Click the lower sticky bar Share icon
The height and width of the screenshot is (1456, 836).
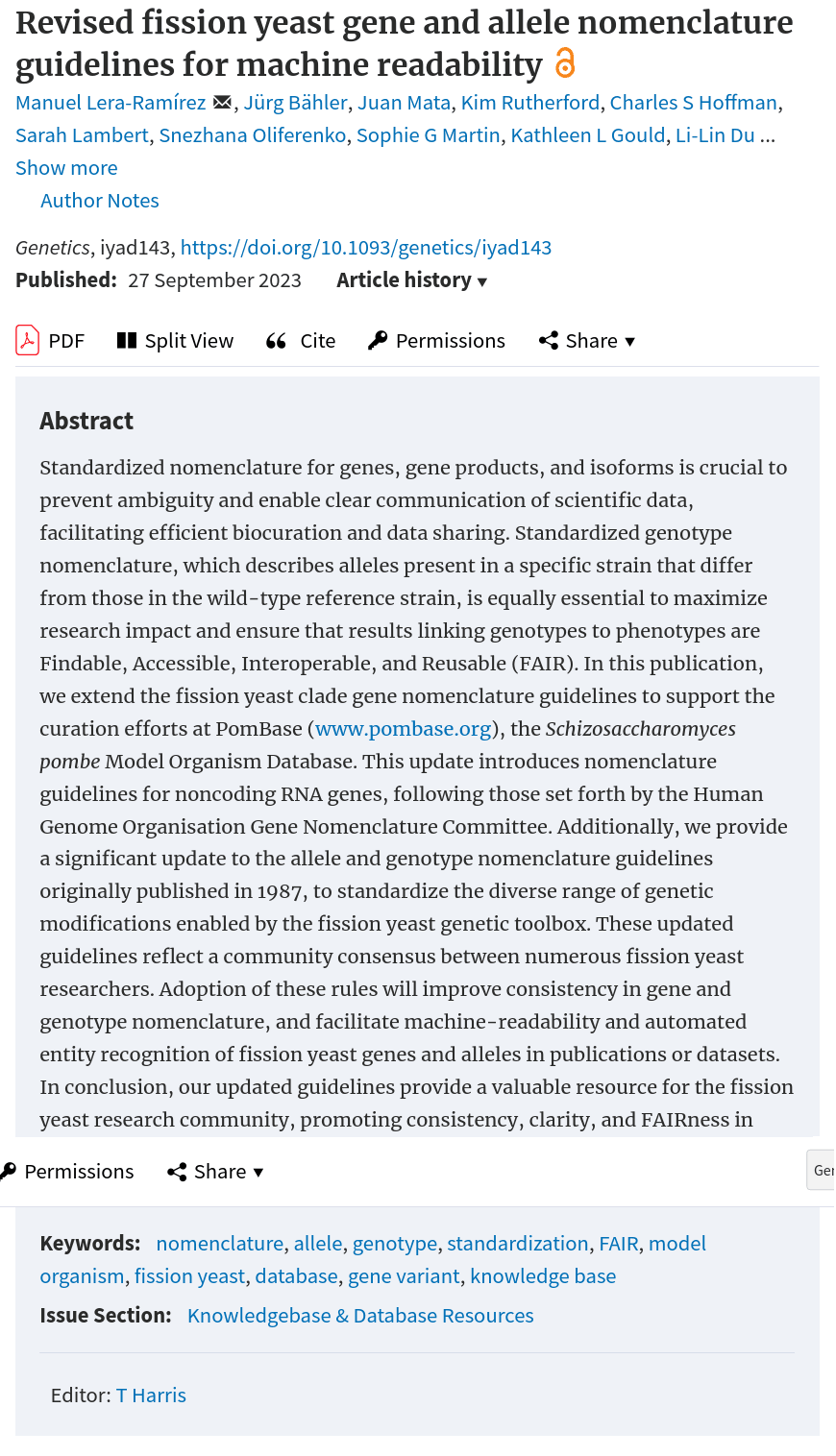tap(177, 1171)
